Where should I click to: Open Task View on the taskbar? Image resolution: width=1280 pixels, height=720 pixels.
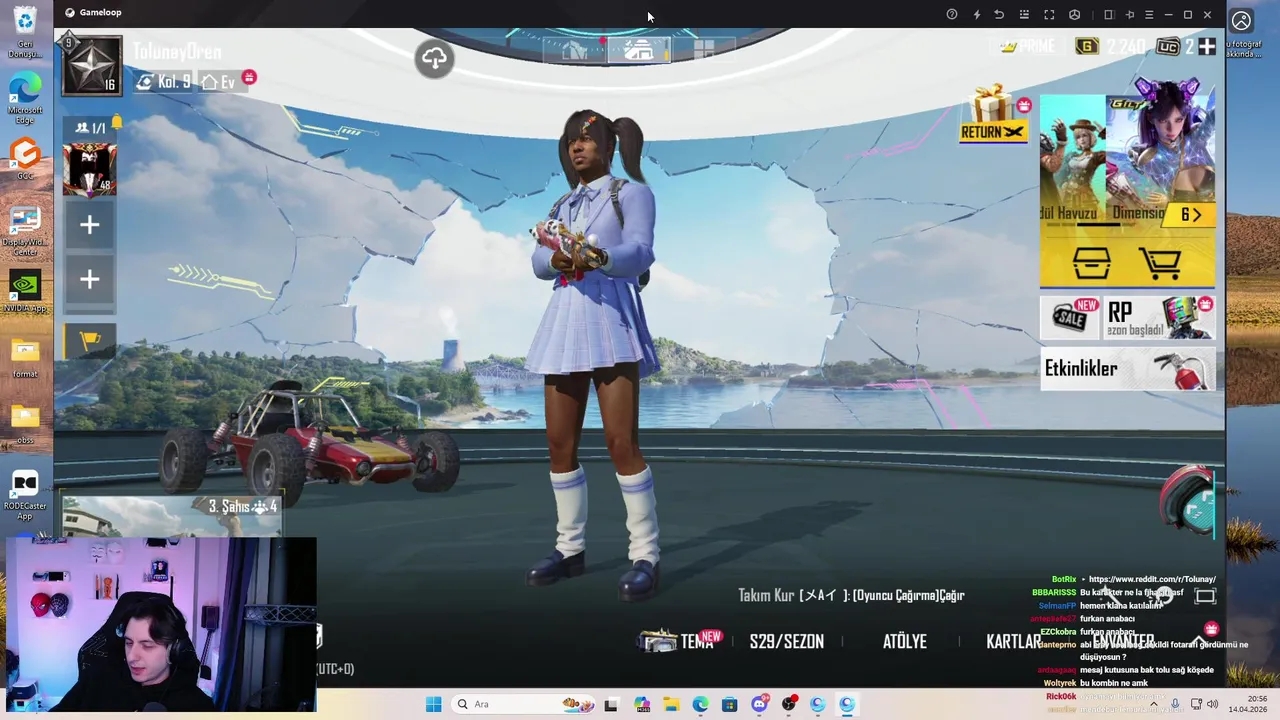click(611, 704)
